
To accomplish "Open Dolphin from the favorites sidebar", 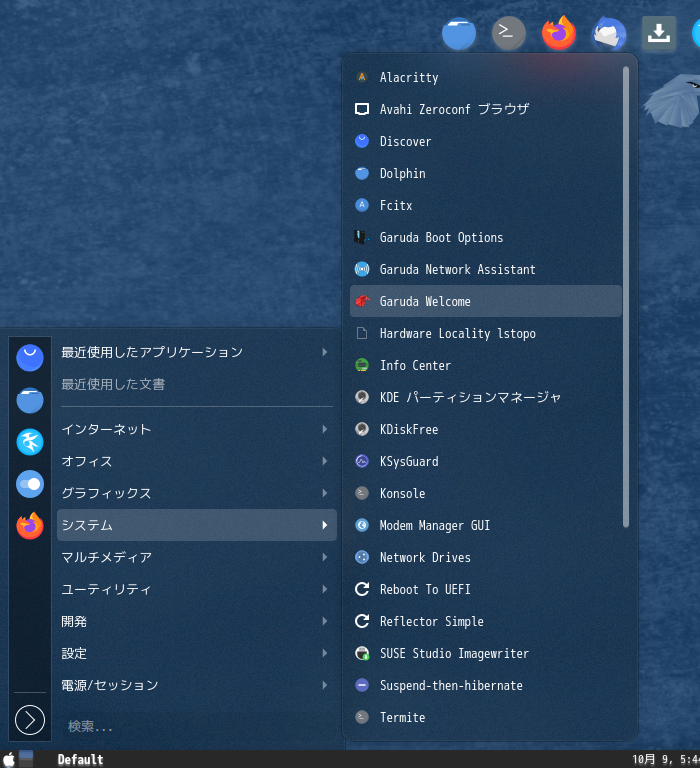I will click(30, 400).
